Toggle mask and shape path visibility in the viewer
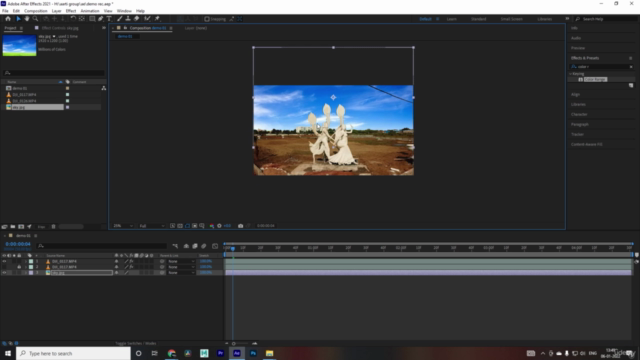This screenshot has height=360, width=640. point(187,226)
